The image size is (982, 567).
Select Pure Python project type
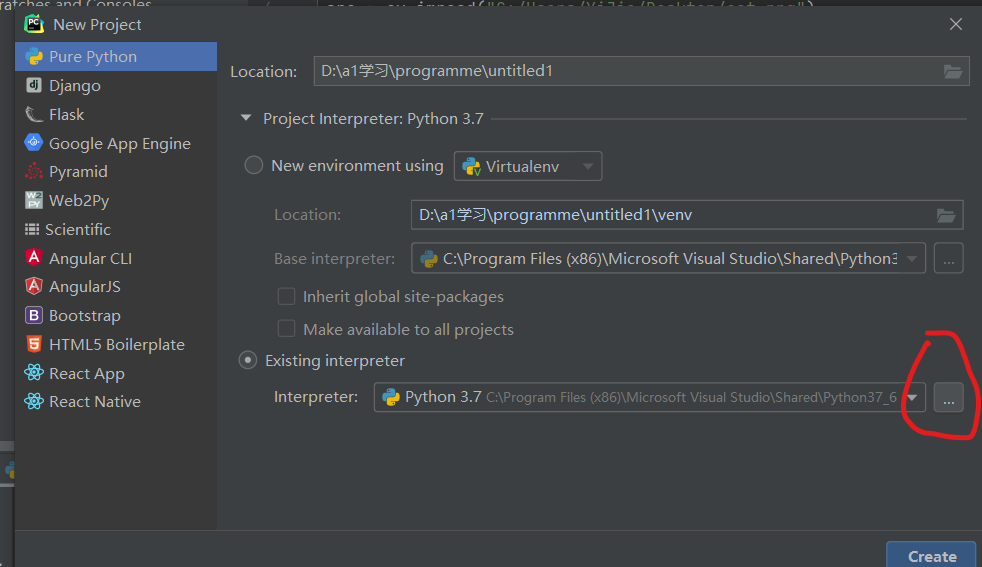click(116, 56)
